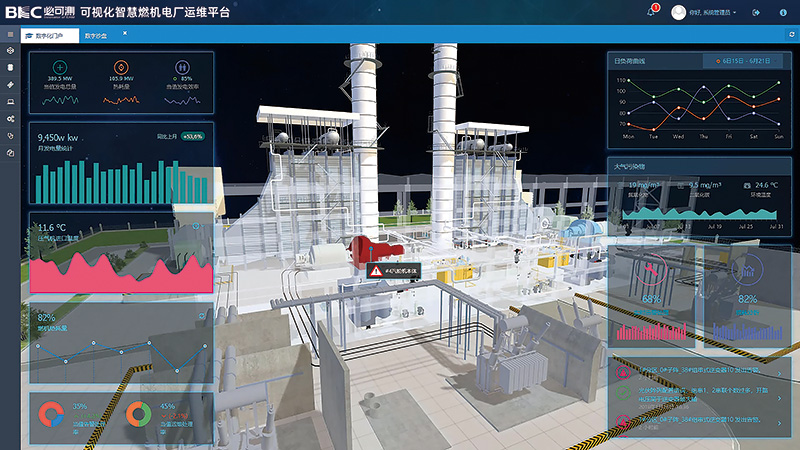Click the logout arrow icon in header

tap(755, 12)
